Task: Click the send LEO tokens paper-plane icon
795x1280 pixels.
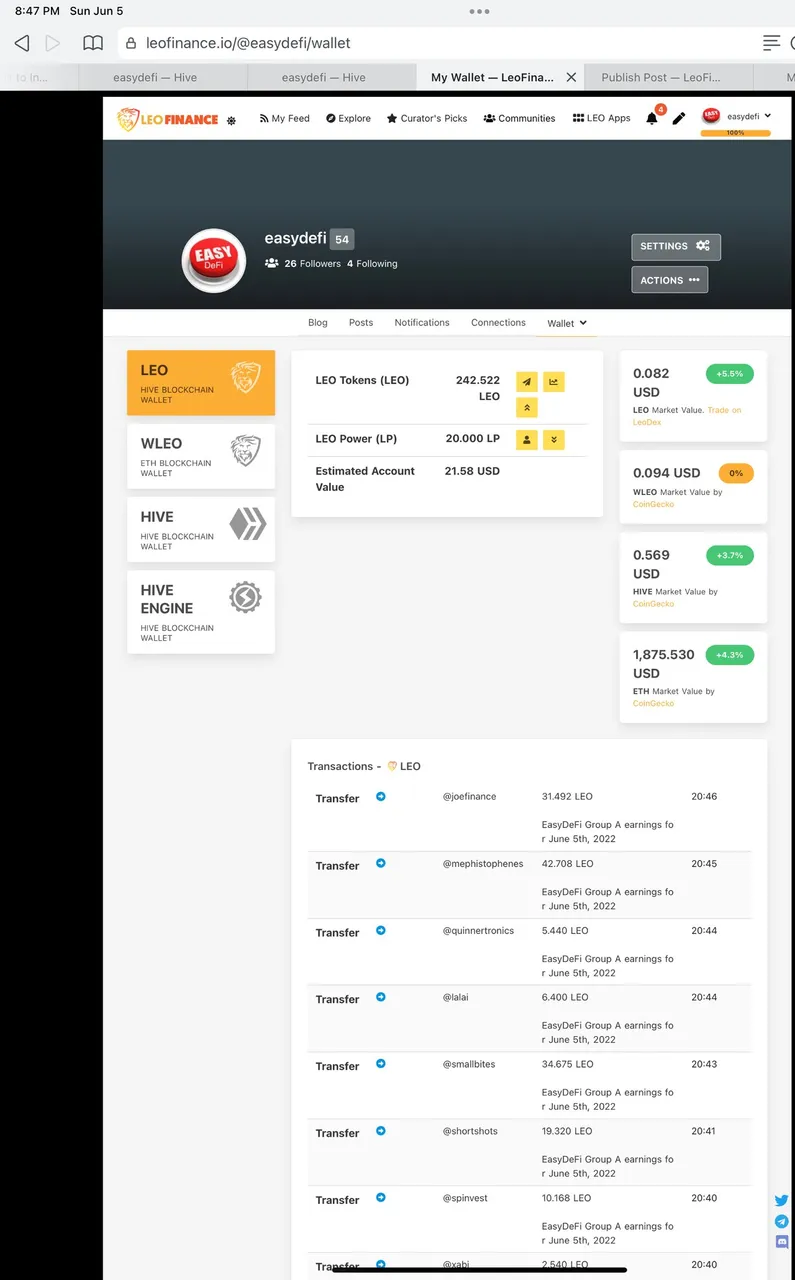Action: coord(527,382)
